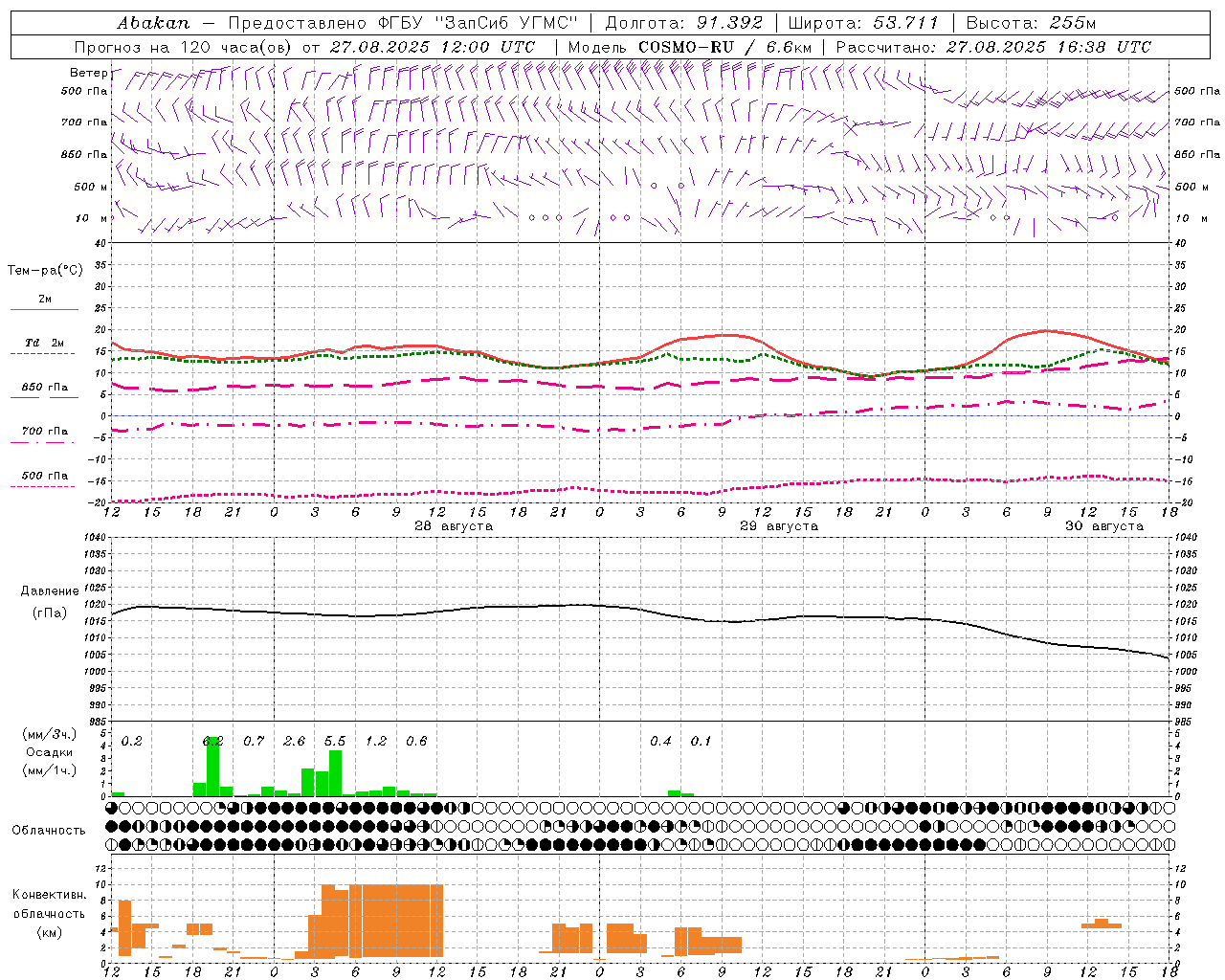Click the Конвективн. label of the bottom panel
Viewport: 1225px width, 980px height.
pos(50,895)
